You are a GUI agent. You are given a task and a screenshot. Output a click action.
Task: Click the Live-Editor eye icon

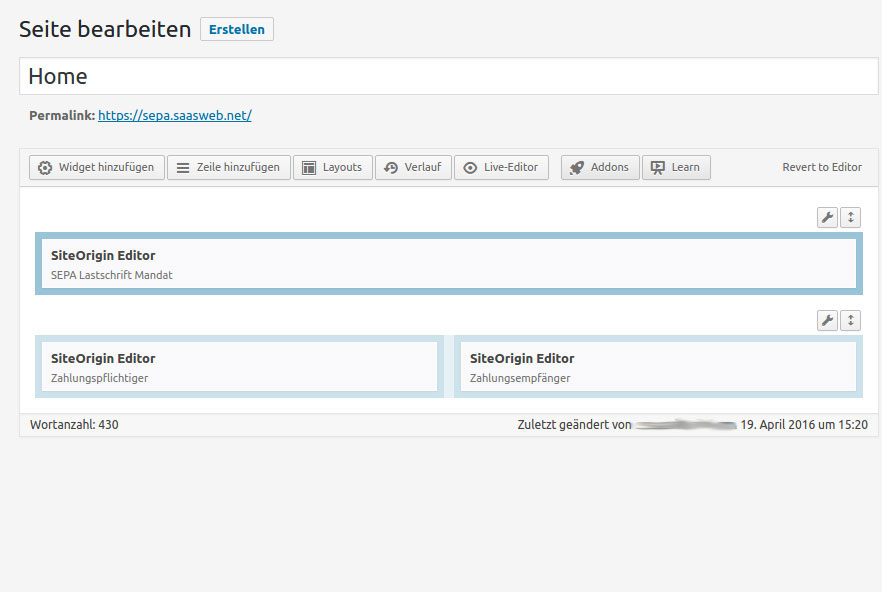tap(470, 168)
